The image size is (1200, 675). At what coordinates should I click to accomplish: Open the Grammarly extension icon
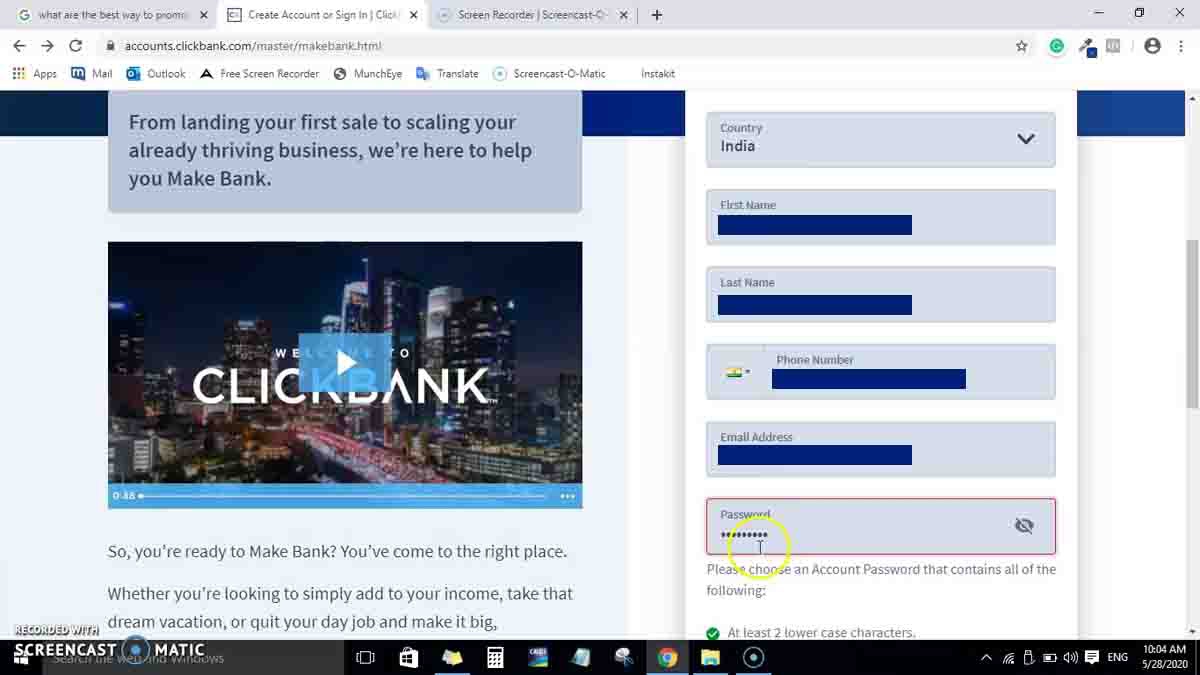[x=1057, y=46]
